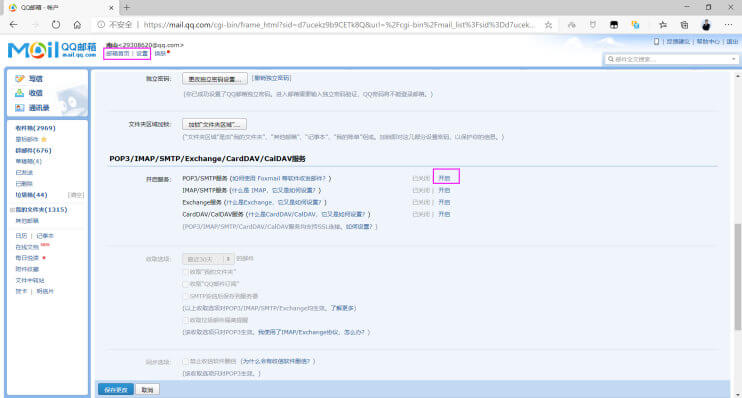Open 设置 in top navigation
Image resolution: width=742 pixels, height=398 pixels.
(142, 53)
